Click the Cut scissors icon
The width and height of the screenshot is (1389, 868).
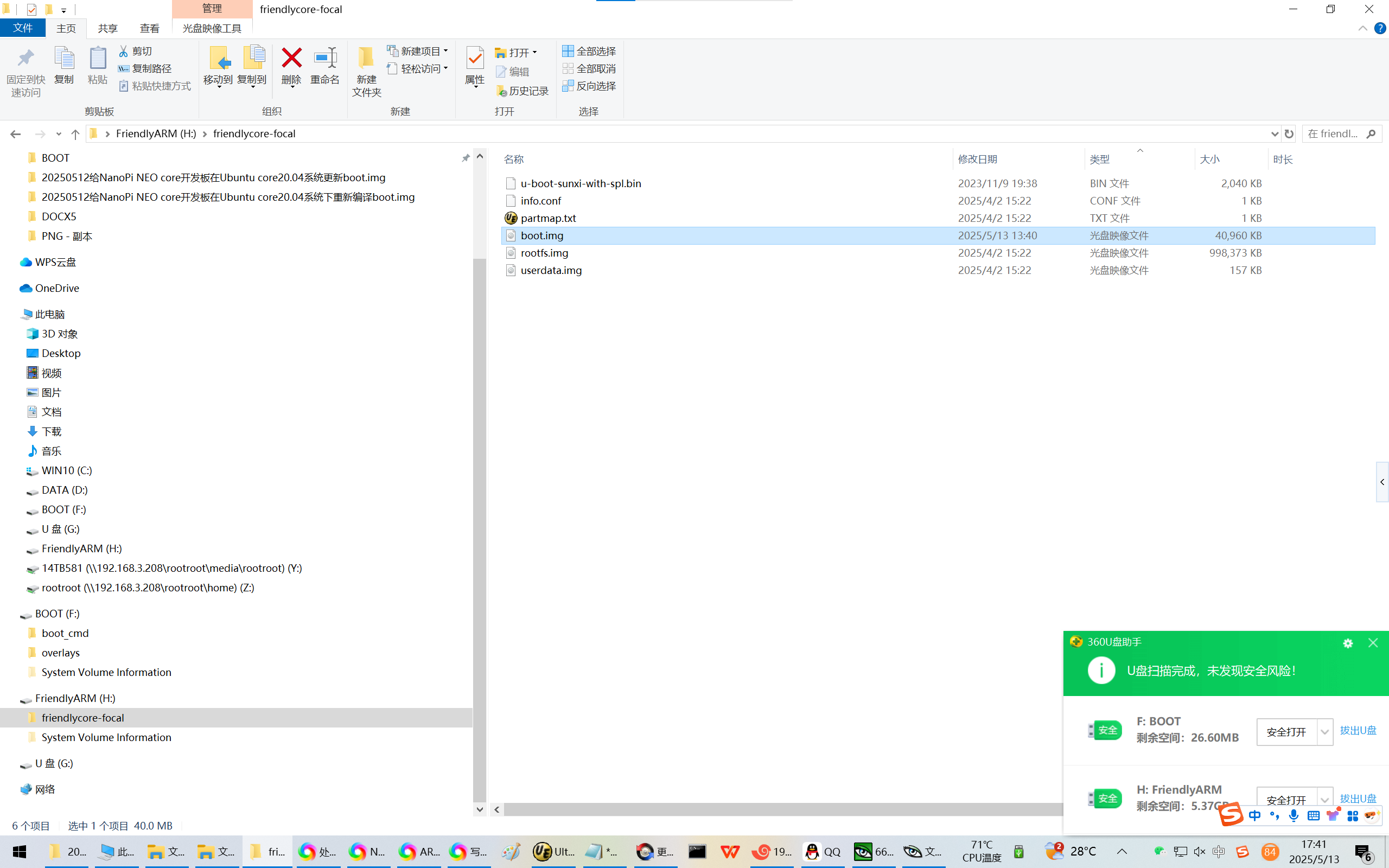pos(123,51)
